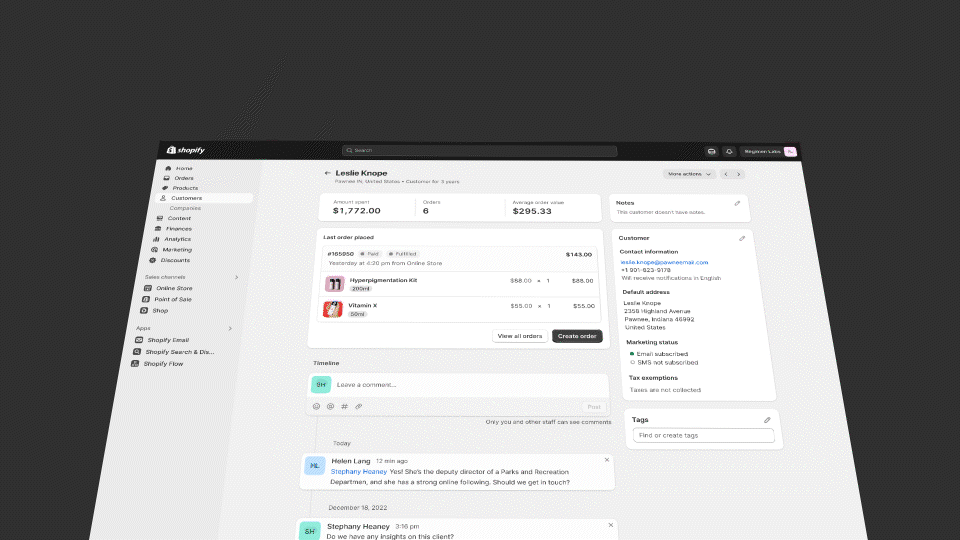Click the Marketing target icon
Image resolution: width=960 pixels, height=540 pixels.
click(154, 249)
